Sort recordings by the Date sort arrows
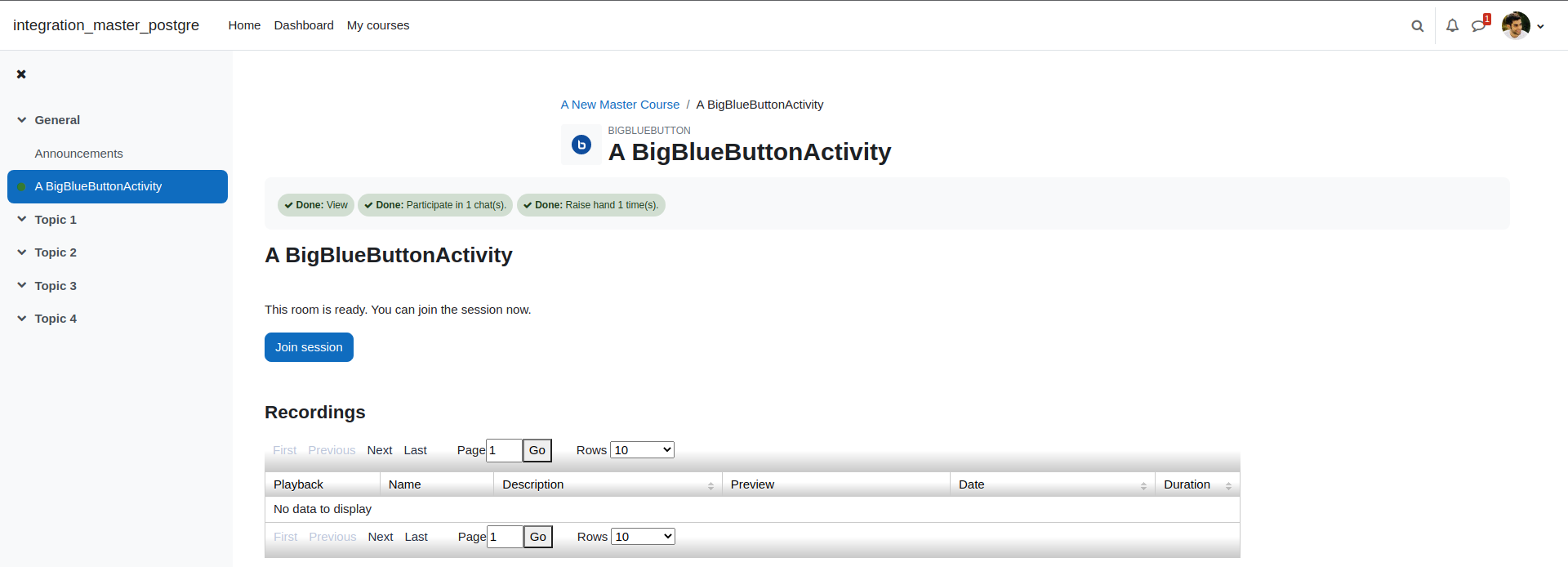1568x567 pixels. (x=1143, y=486)
